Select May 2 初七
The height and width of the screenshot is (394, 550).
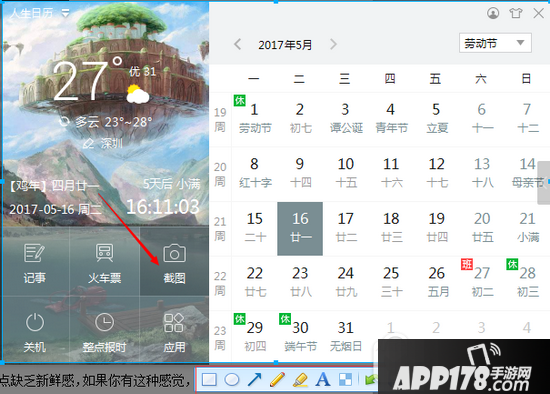tap(300, 119)
